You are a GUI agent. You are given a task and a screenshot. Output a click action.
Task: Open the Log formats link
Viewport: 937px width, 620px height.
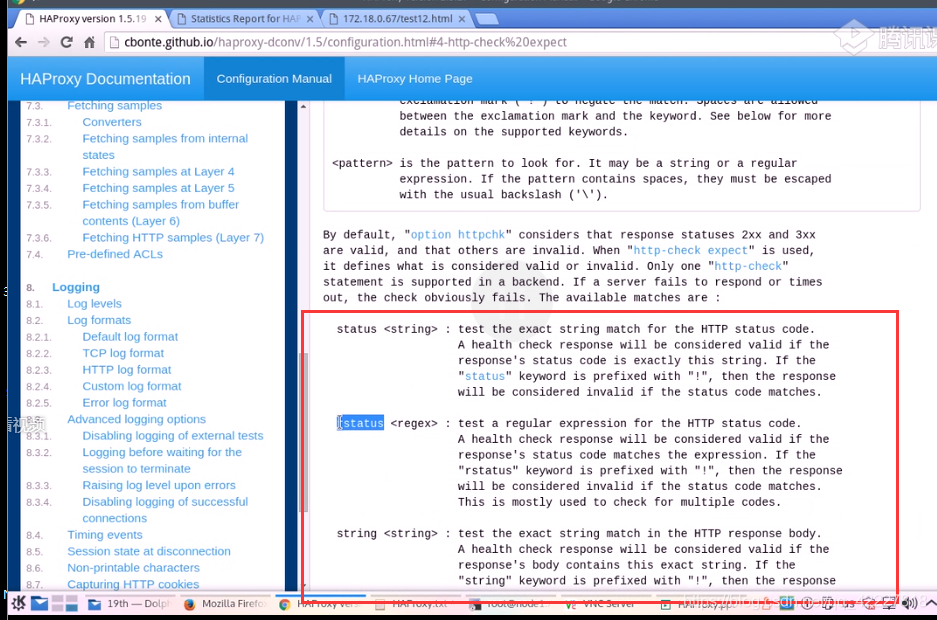point(99,320)
